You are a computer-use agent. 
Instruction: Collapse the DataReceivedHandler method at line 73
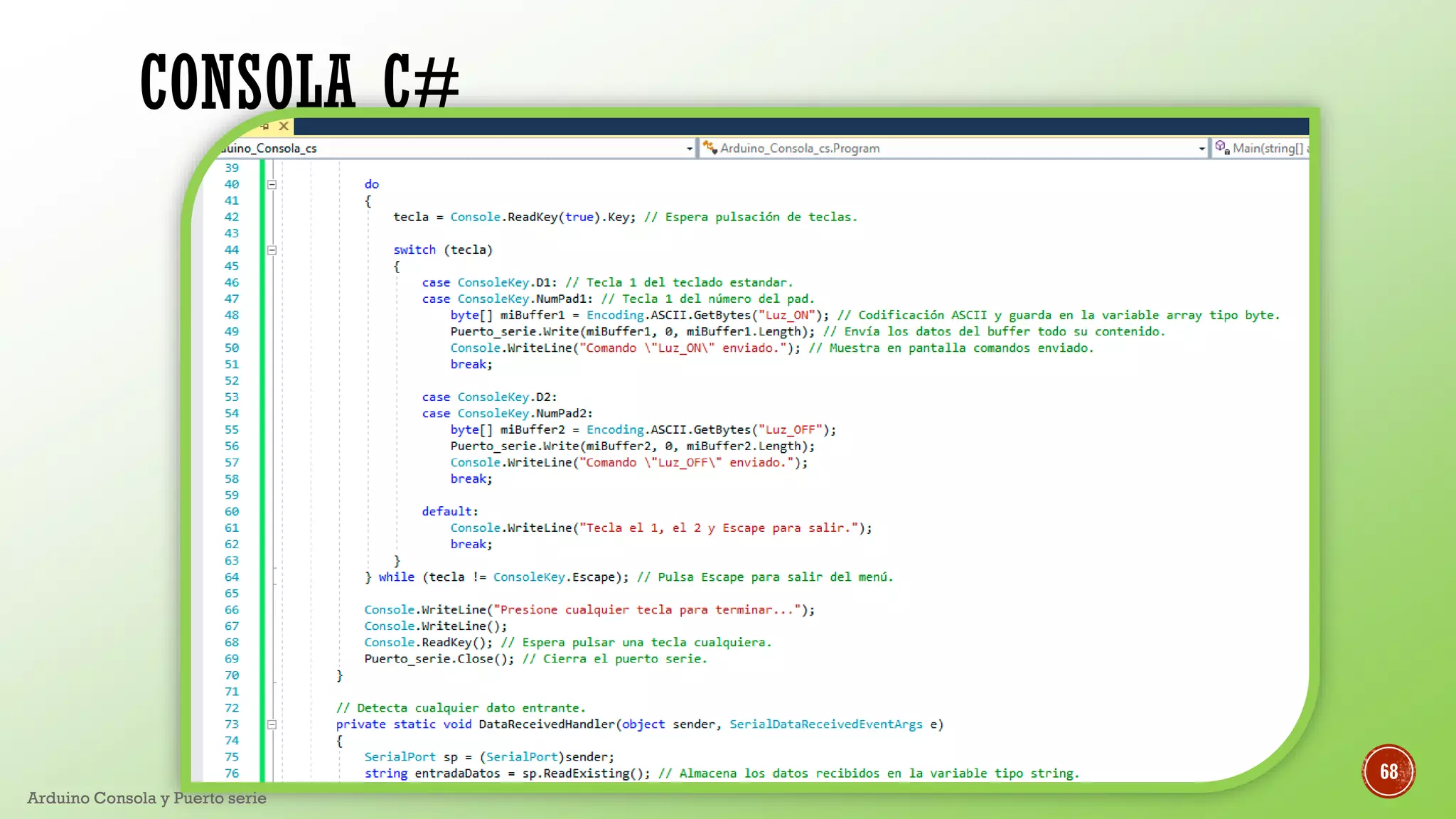pos(272,724)
